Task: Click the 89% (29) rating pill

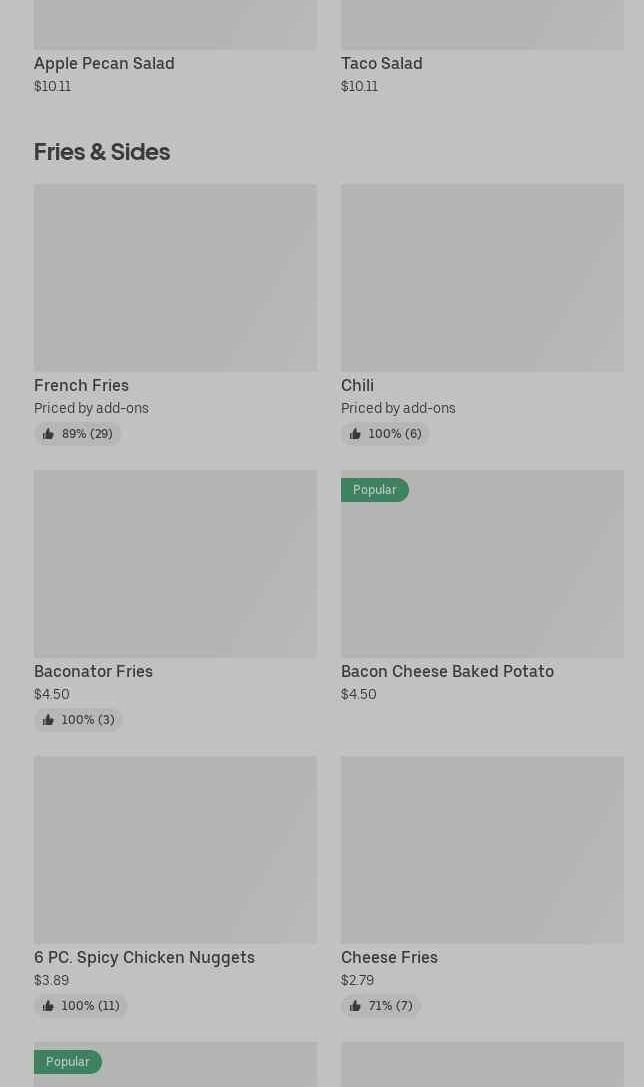Action: [78, 434]
